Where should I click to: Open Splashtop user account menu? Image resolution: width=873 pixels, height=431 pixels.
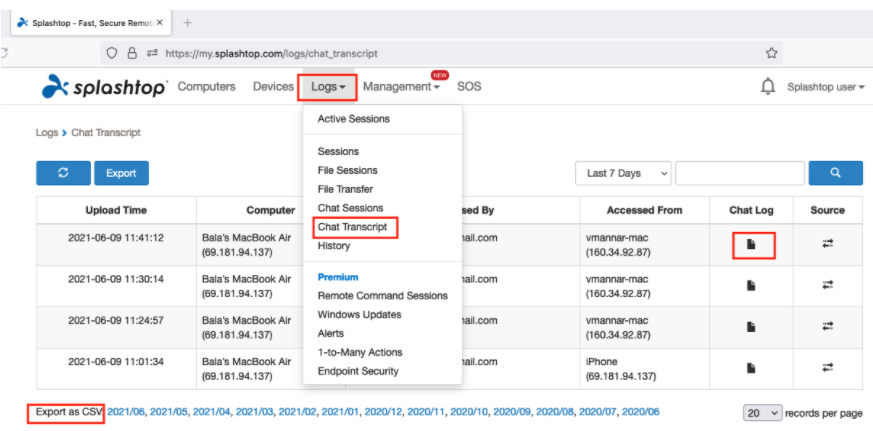pos(826,87)
